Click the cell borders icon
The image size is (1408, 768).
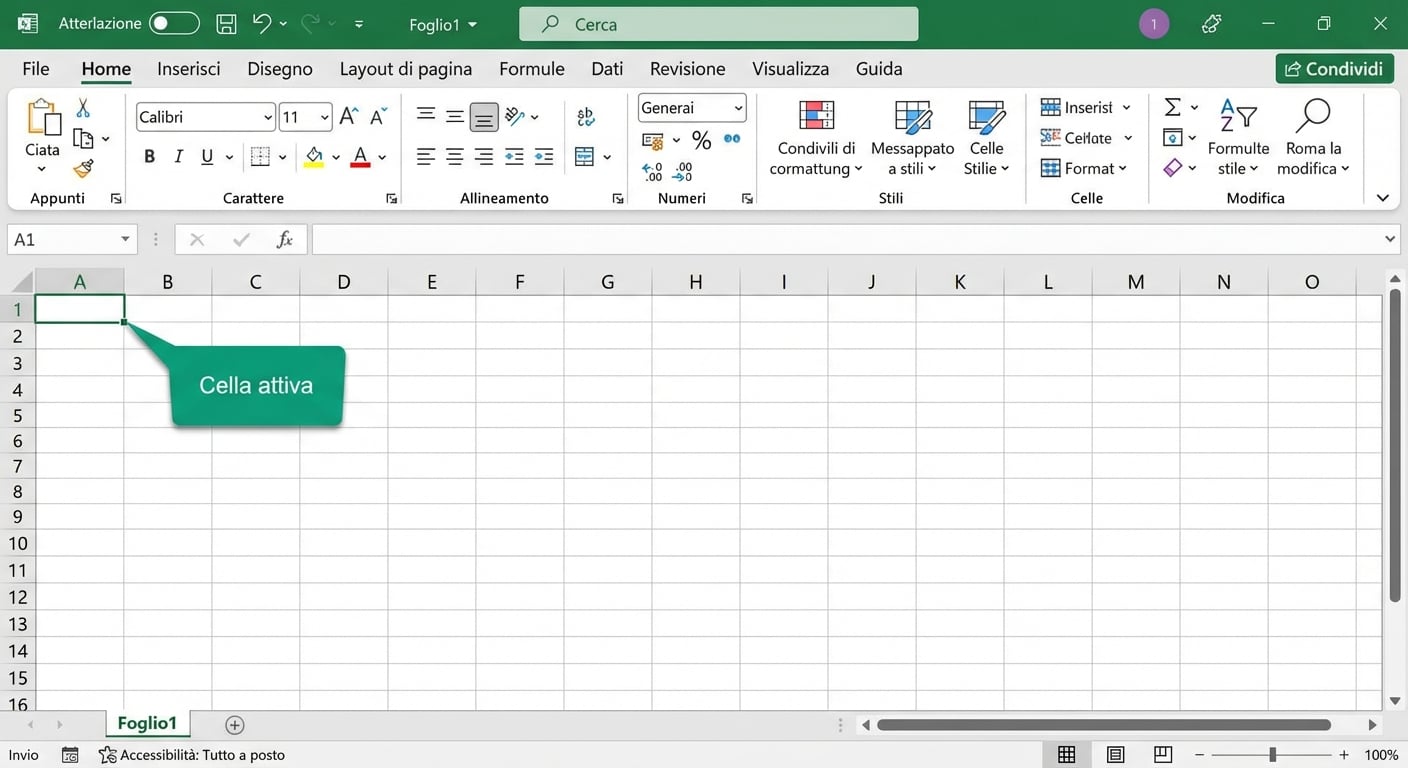[260, 157]
